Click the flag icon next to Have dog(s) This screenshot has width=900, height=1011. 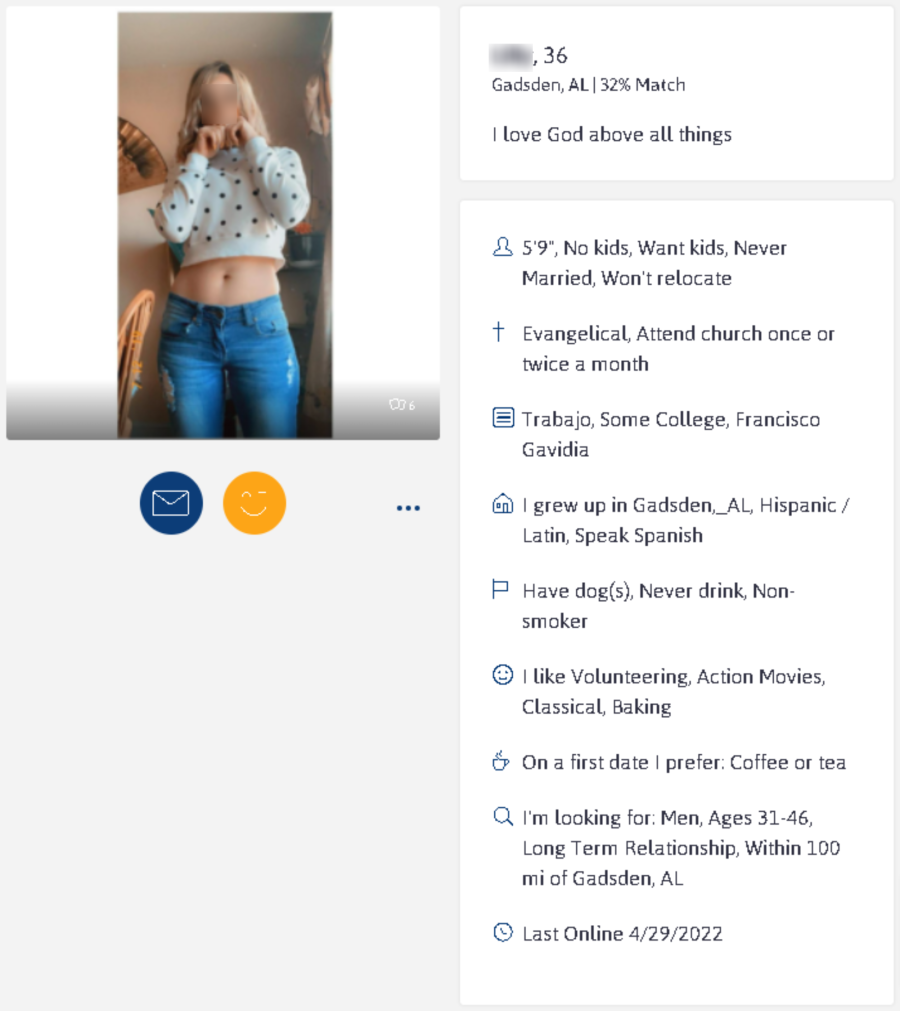pos(501,589)
